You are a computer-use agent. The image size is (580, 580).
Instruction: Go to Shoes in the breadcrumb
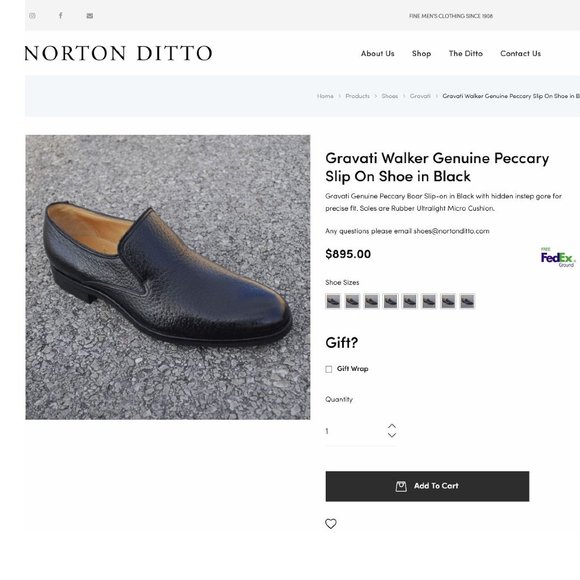[390, 96]
